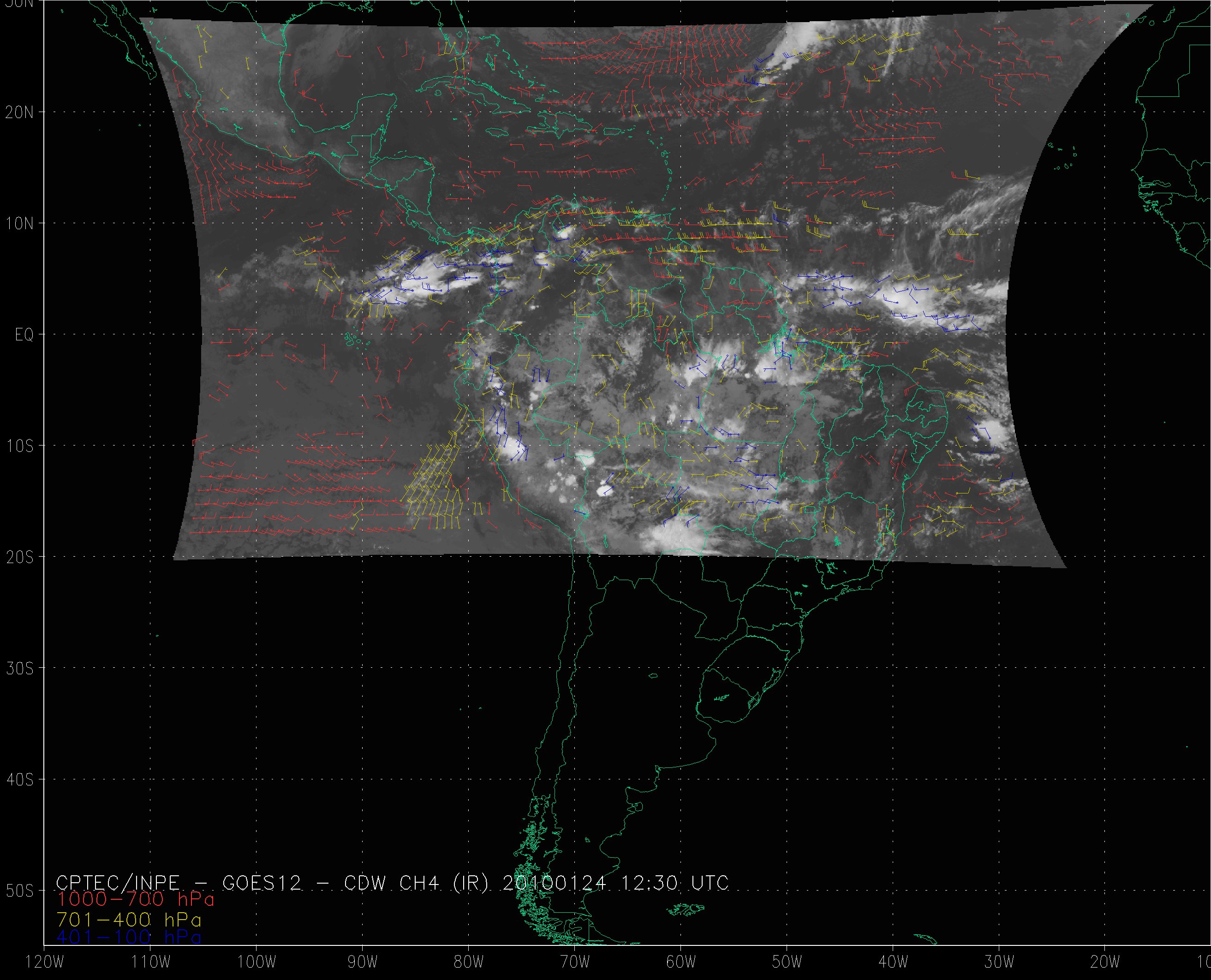Viewport: 1211px width, 980px height.
Task: Click the CPTEC/INPE title text
Action: 118,882
